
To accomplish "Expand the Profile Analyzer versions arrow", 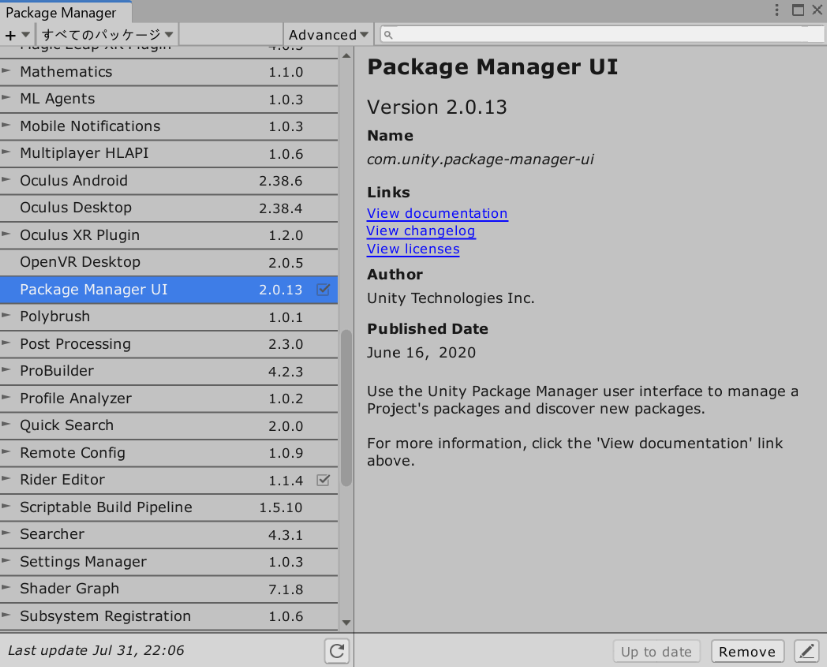I will click(x=6, y=397).
